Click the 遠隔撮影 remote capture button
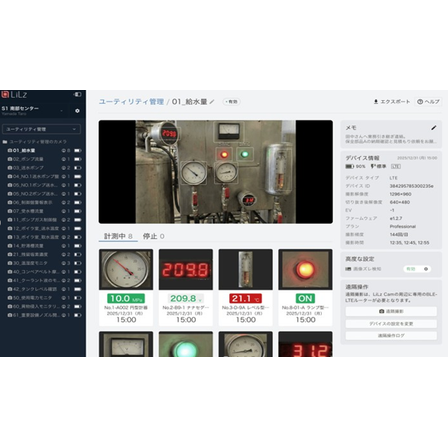Viewport: 448px width, 448px height. 391,311
